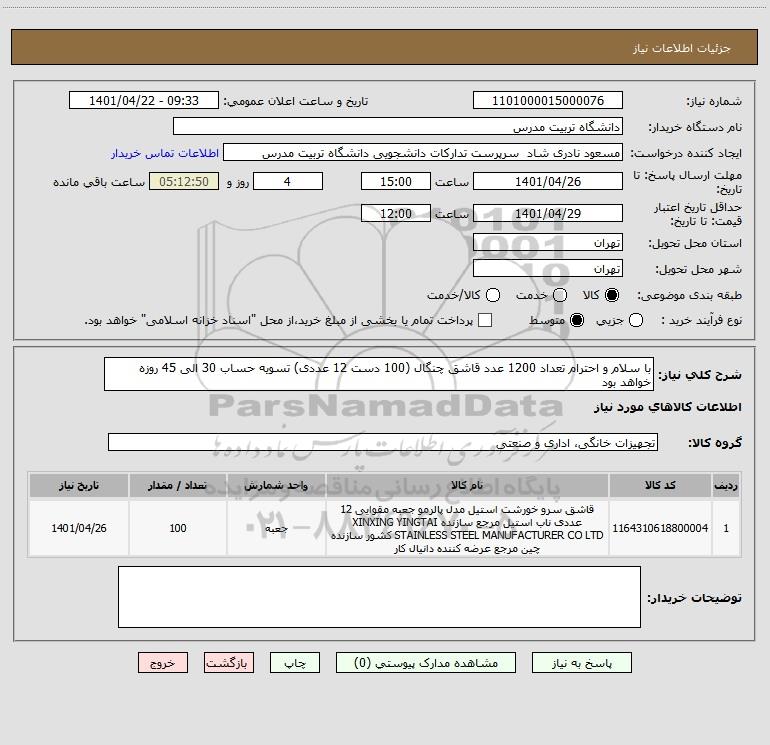Screen dimensions: 770x745
Task: Click the product name cell قاشق سرو خورشت
Action: 467,528
